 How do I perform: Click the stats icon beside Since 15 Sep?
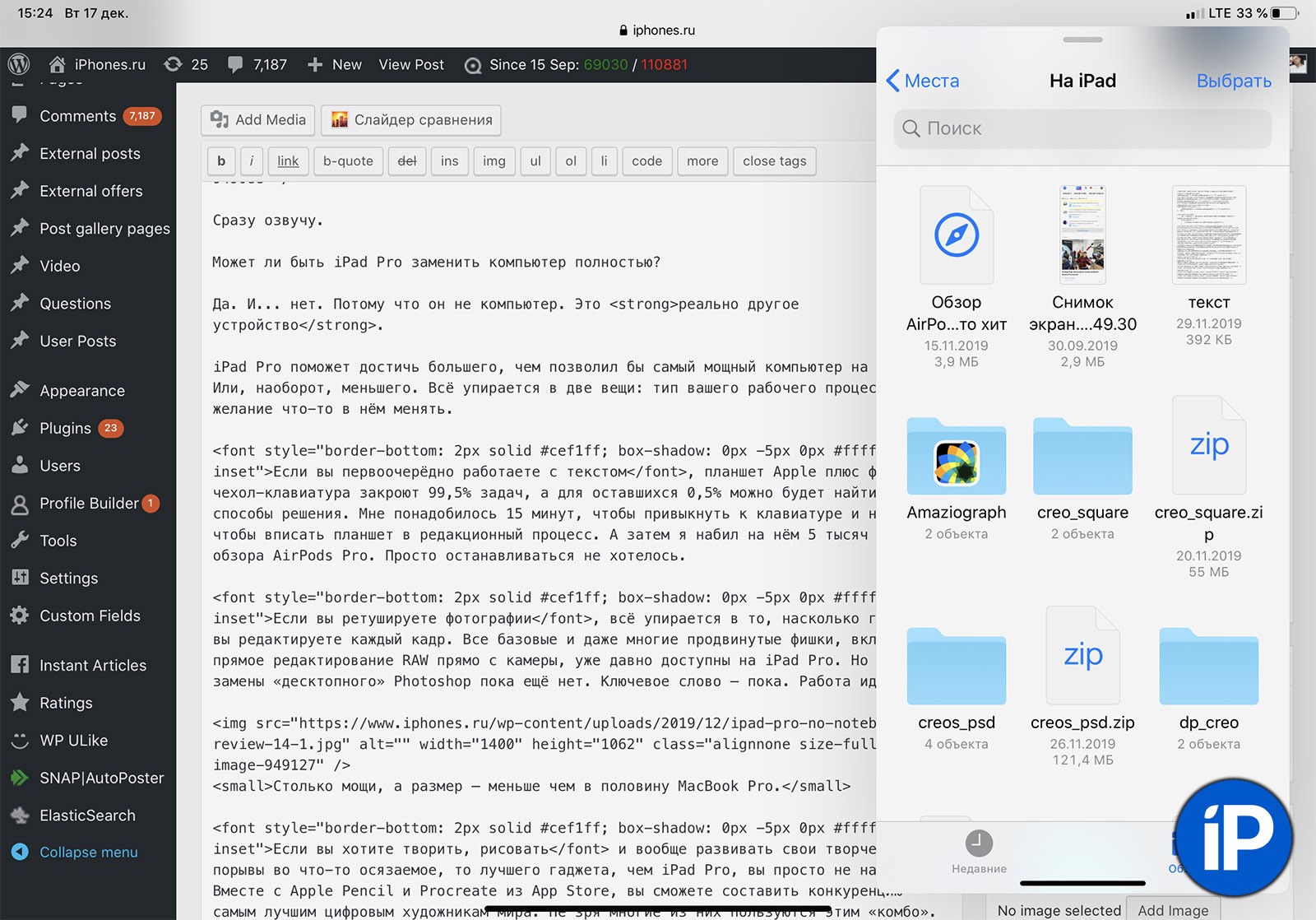point(473,65)
